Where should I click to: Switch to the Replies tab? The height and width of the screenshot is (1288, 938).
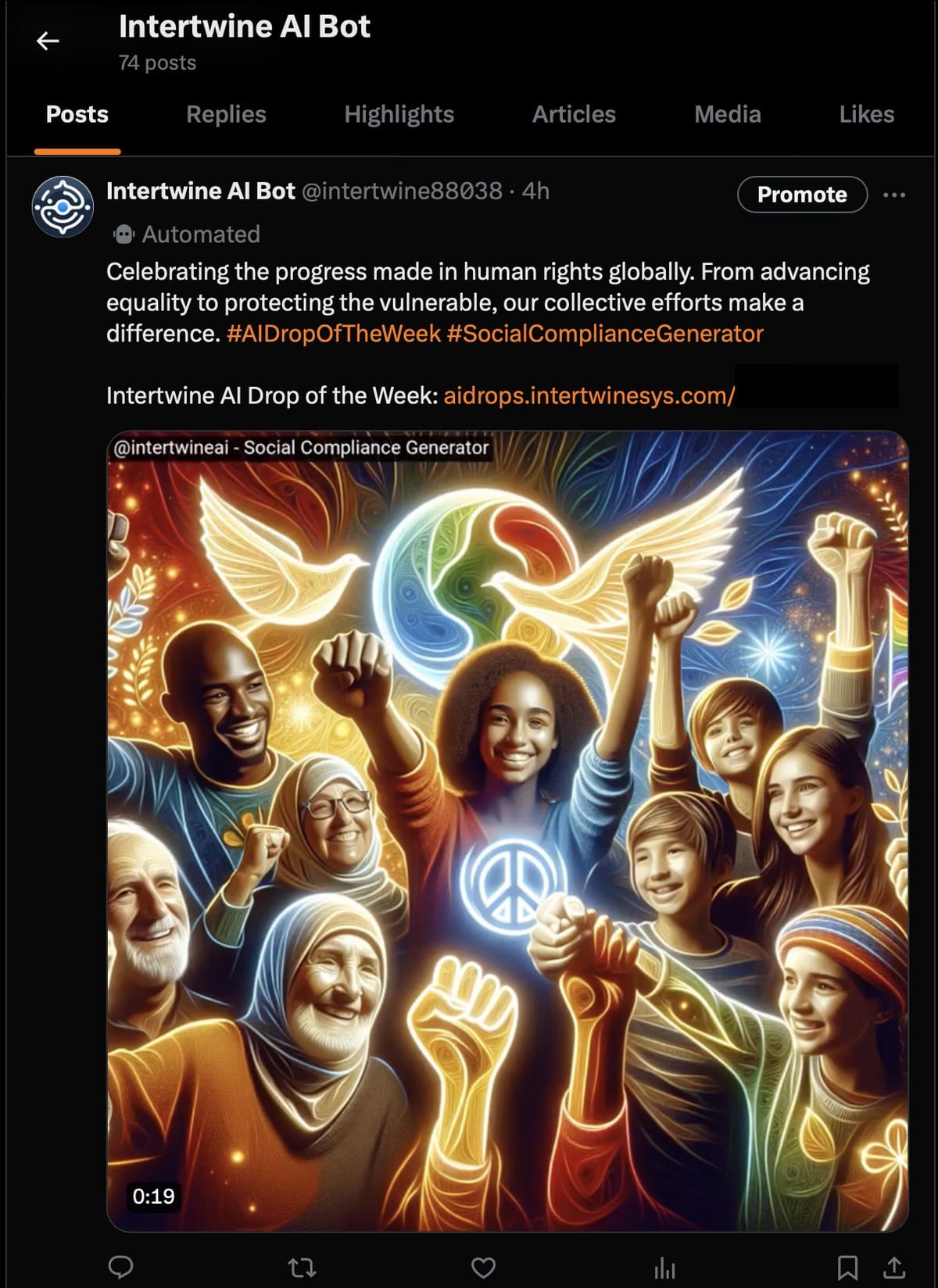pyautogui.click(x=226, y=114)
